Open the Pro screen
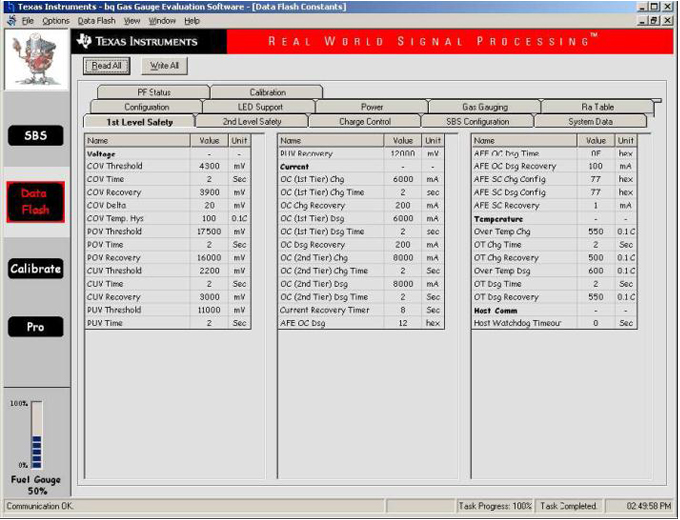 [x=36, y=327]
